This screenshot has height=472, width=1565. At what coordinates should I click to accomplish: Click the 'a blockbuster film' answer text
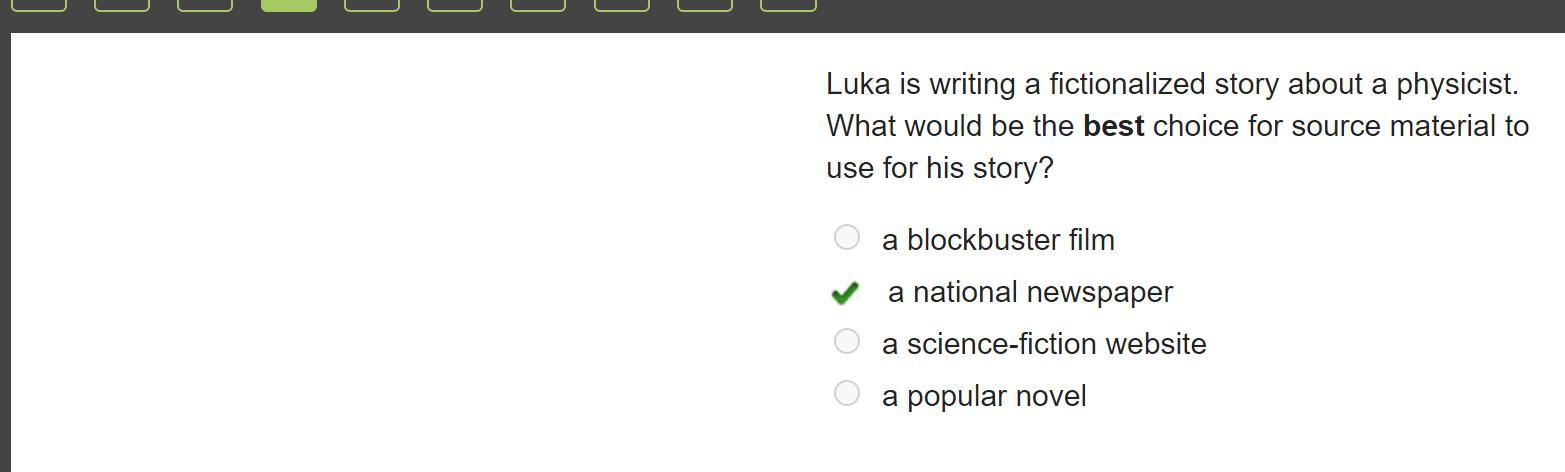pyautogui.click(x=998, y=240)
